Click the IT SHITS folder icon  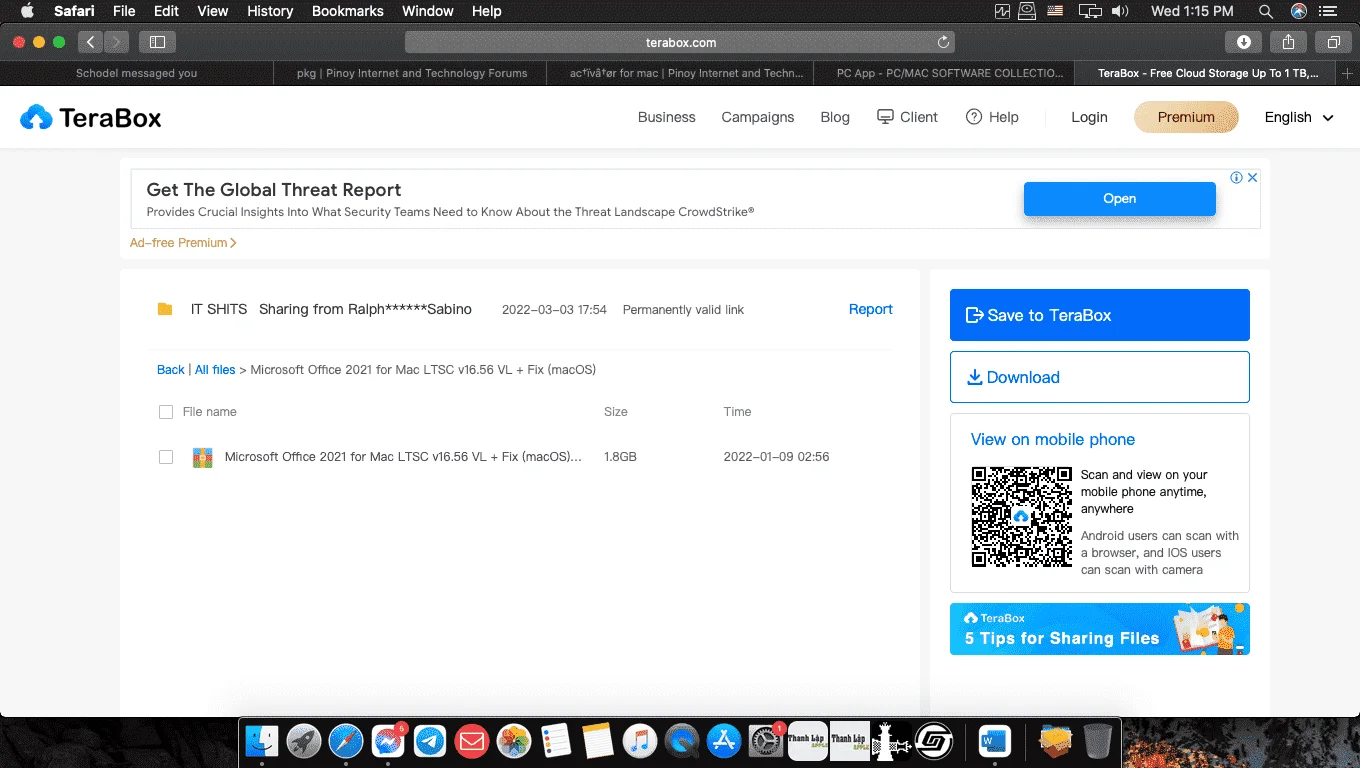(165, 309)
